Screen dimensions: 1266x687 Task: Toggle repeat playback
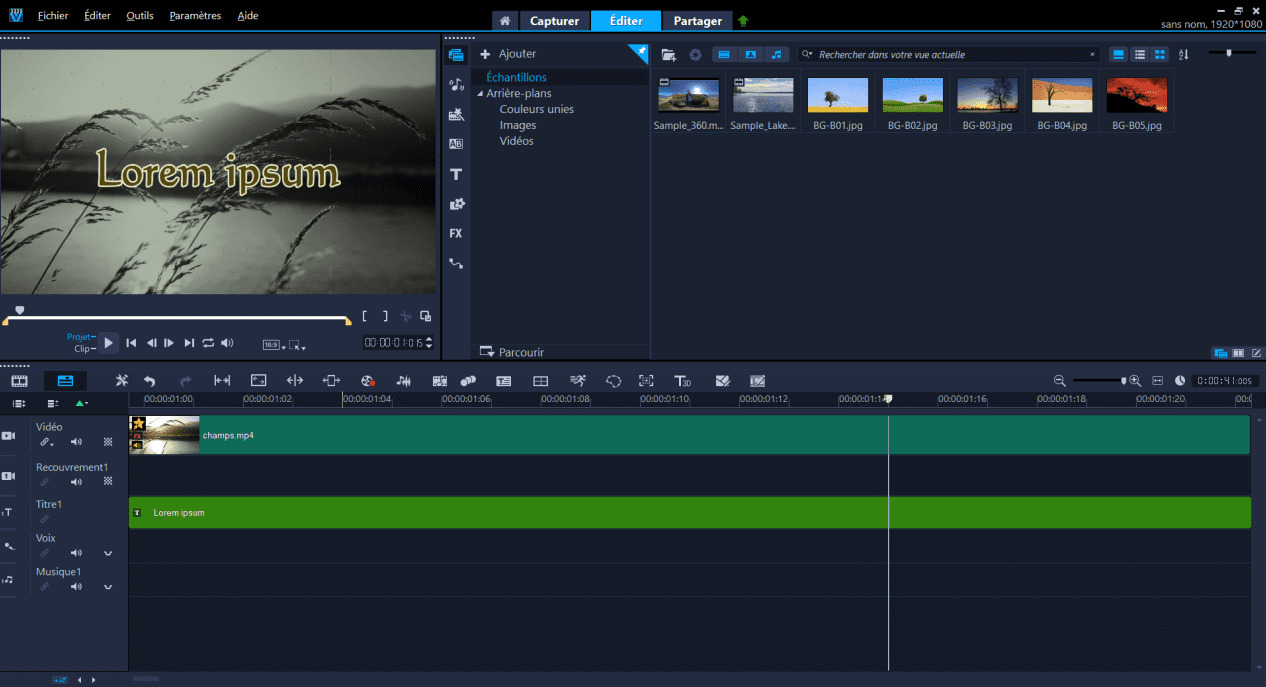point(208,343)
